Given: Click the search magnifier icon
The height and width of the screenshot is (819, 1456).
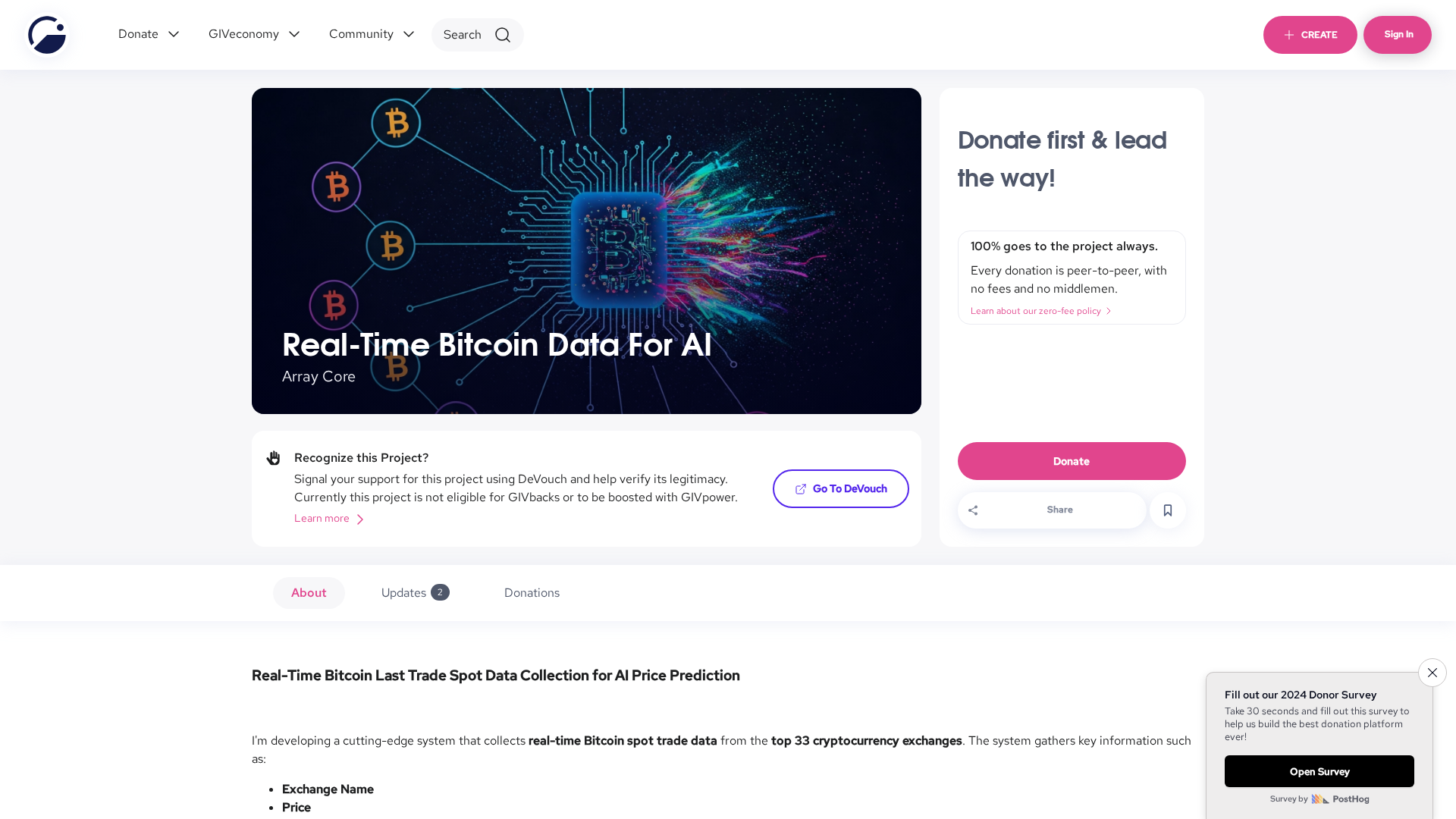Looking at the screenshot, I should point(503,35).
